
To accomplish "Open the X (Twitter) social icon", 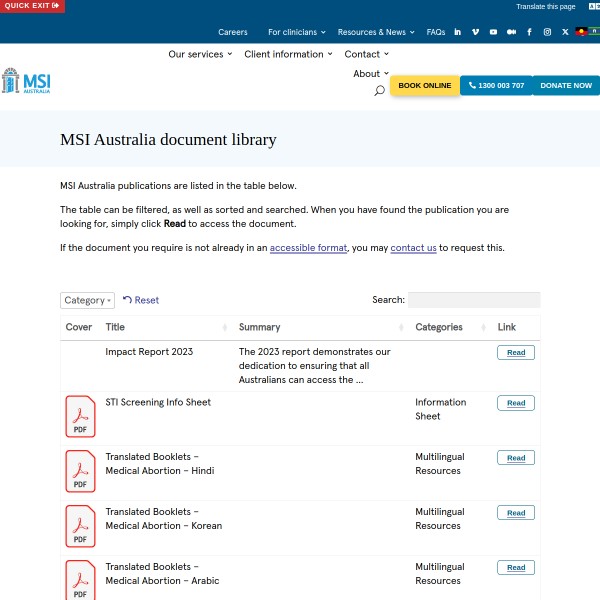I will [565, 32].
